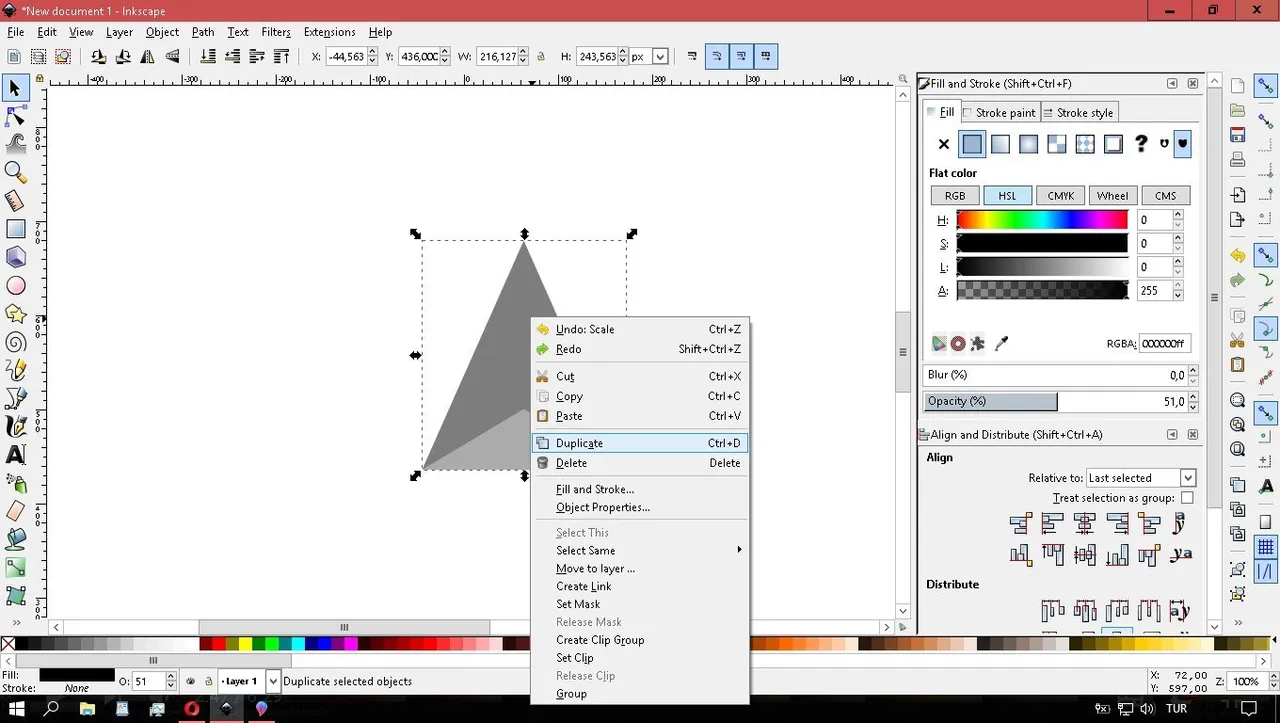This screenshot has width=1280, height=723.
Task: Toggle Treat selection as group checkbox
Action: pos(1187,498)
